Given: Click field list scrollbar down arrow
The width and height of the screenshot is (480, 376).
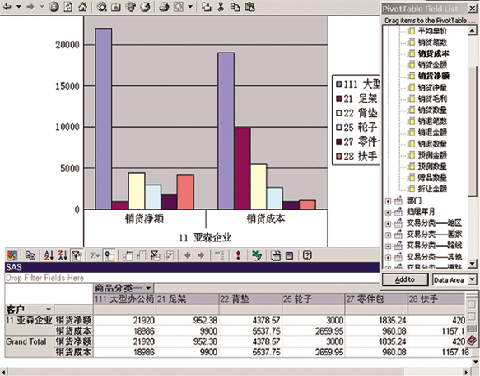Looking at the screenshot, I should (x=472, y=264).
